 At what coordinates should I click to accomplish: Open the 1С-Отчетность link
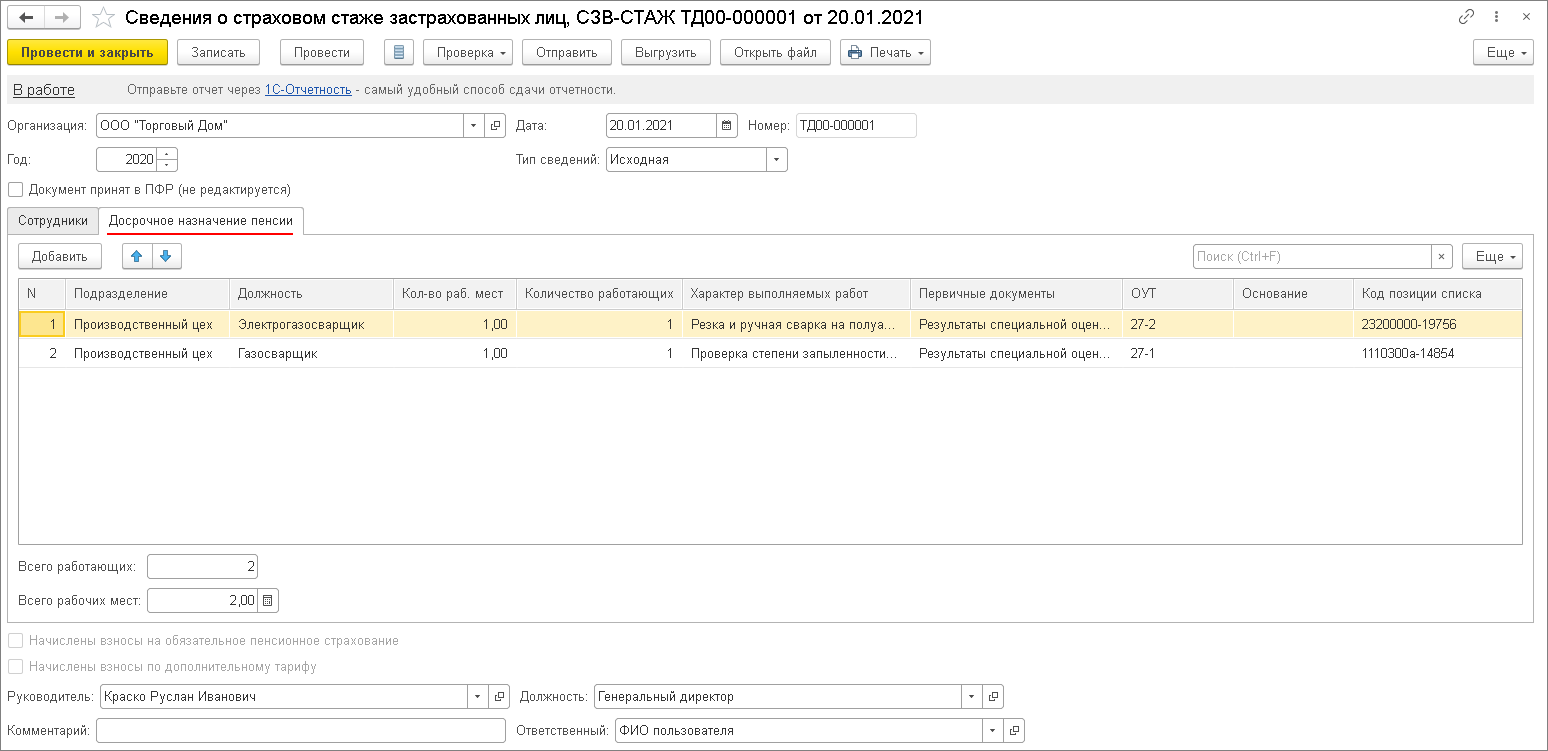click(x=308, y=90)
